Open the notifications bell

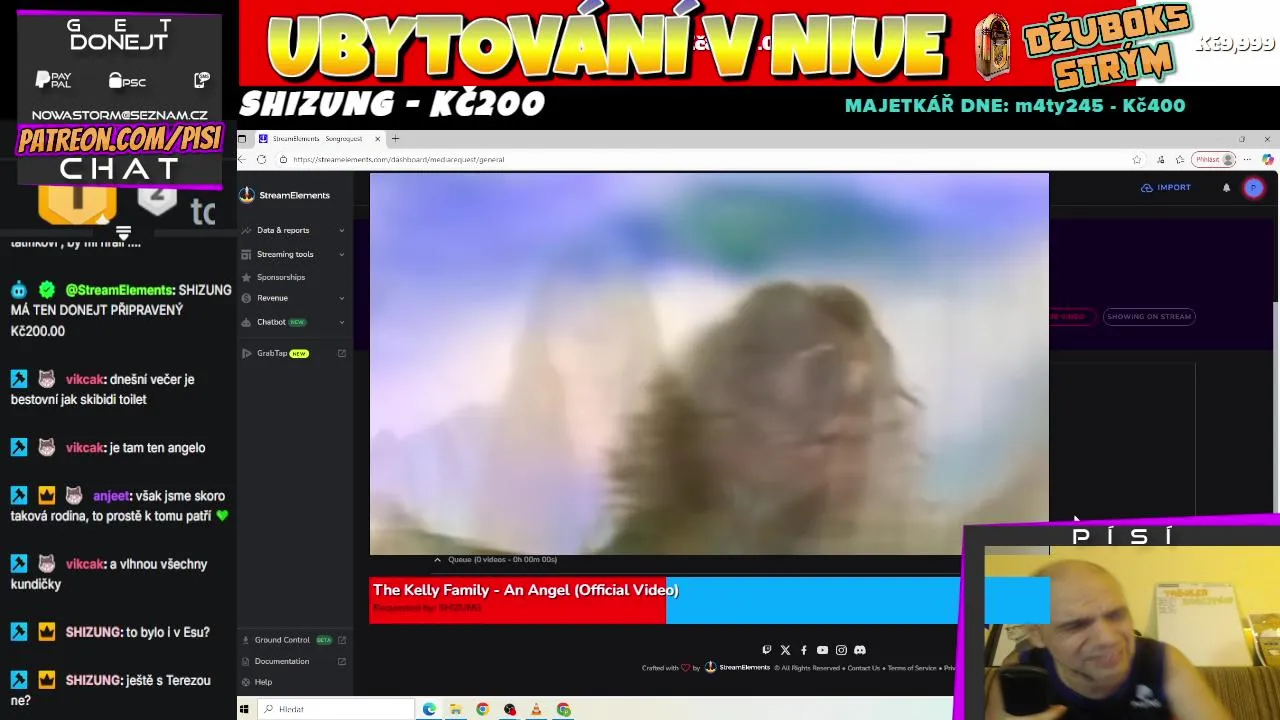pos(1226,187)
